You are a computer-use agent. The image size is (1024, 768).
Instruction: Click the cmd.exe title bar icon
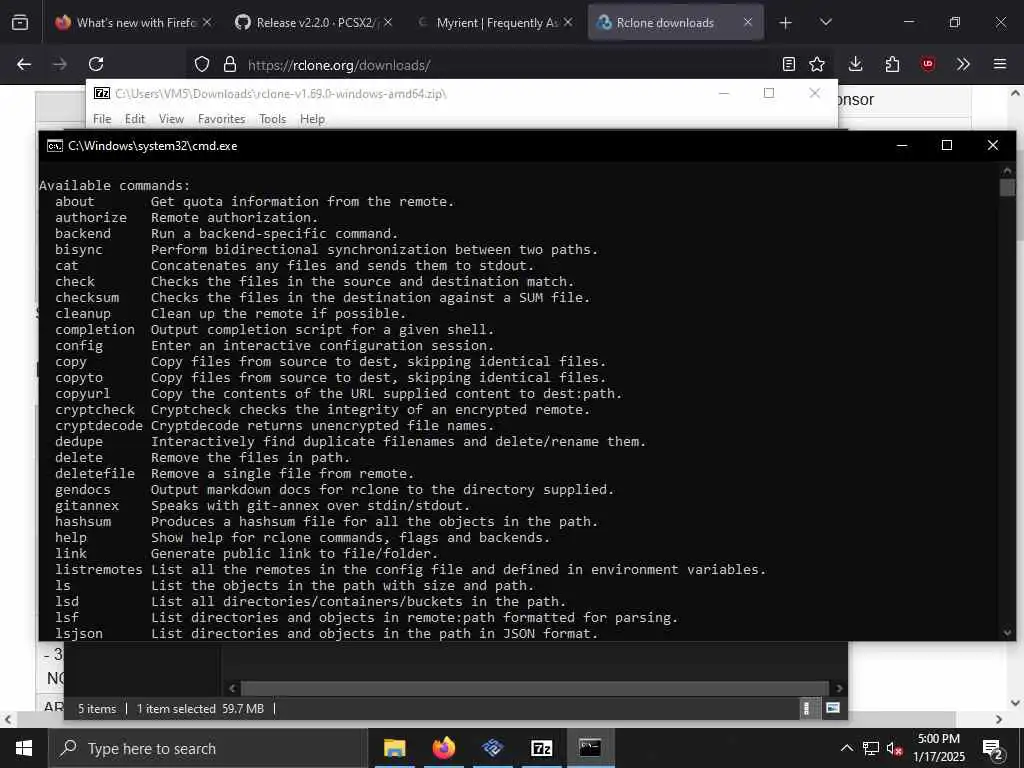coord(55,146)
